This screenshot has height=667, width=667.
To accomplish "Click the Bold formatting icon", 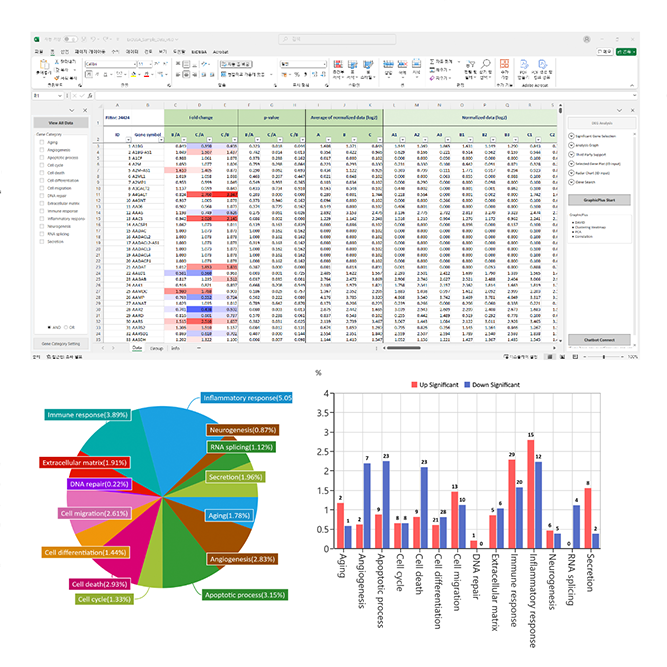I will tap(89, 74).
